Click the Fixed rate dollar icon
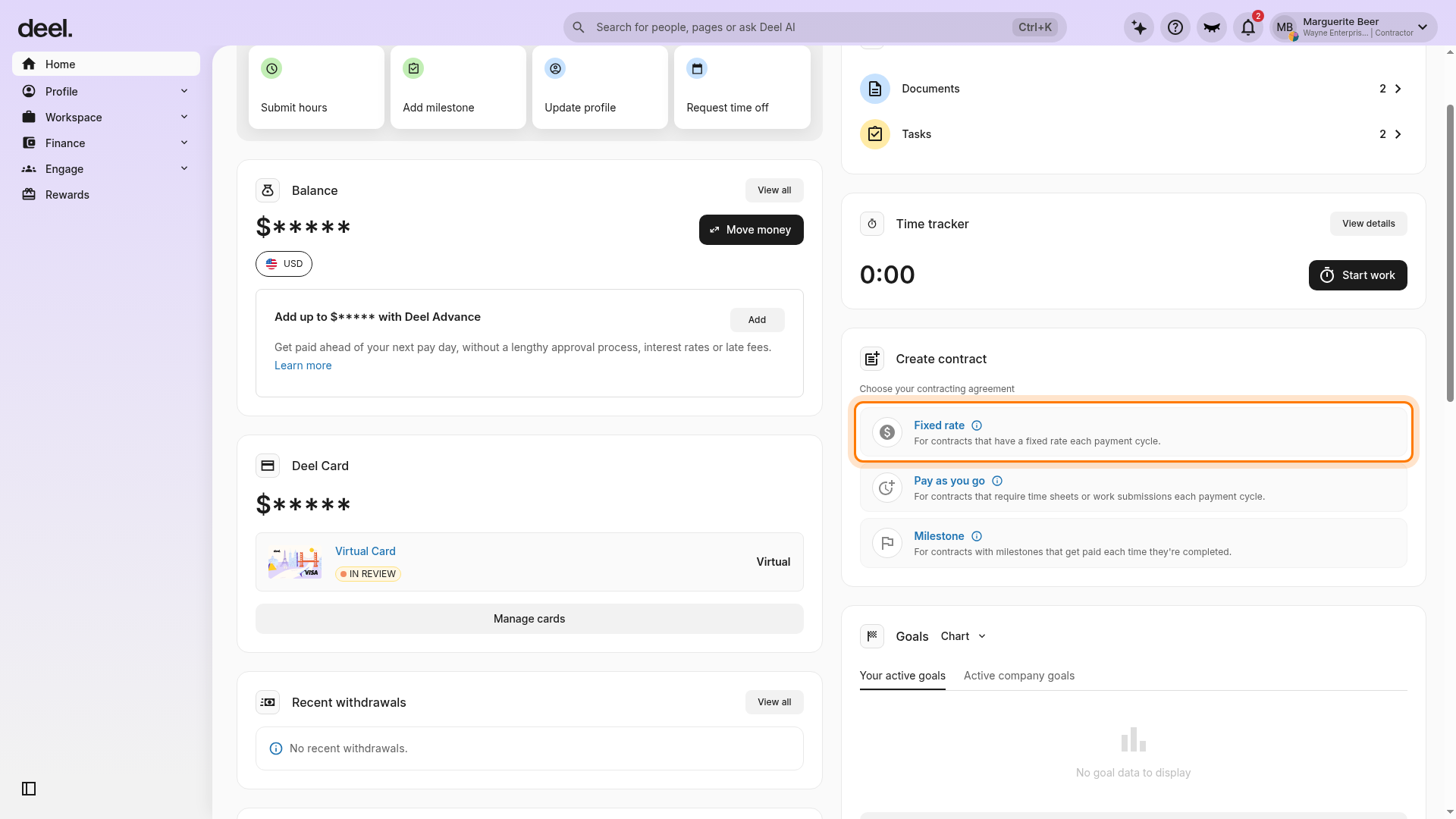 886,432
